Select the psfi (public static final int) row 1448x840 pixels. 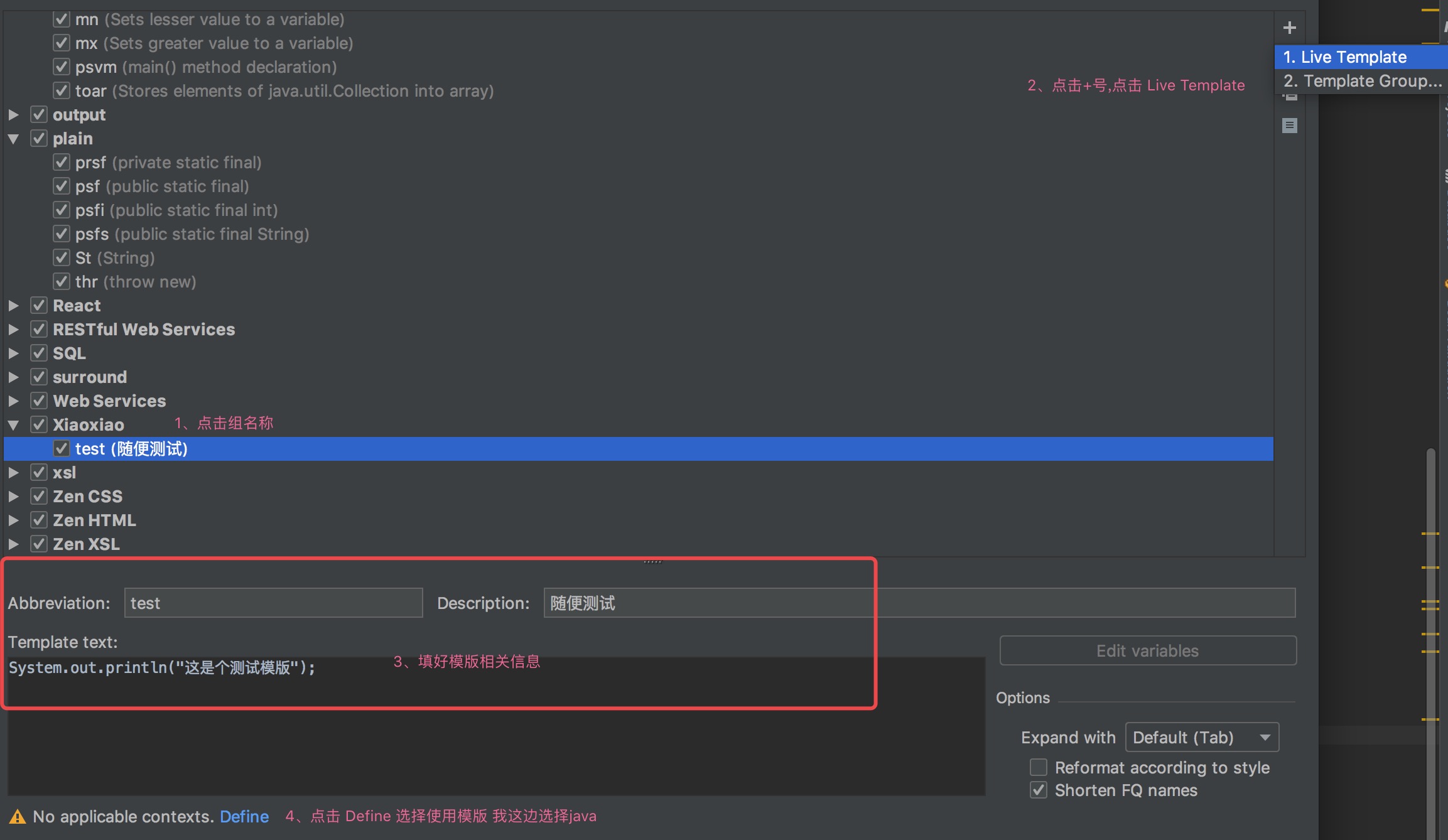tap(639, 210)
